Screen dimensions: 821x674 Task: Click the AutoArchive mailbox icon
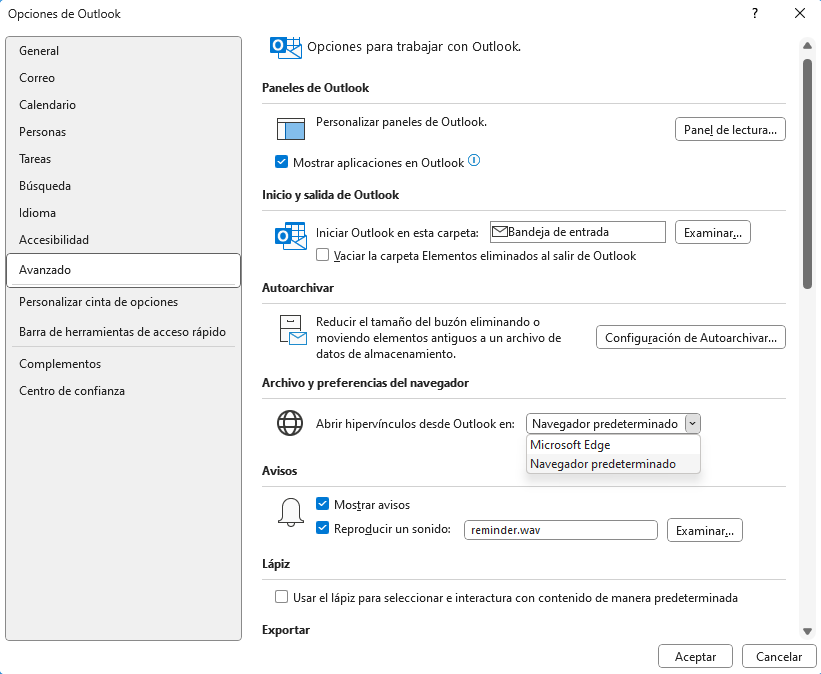[290, 331]
